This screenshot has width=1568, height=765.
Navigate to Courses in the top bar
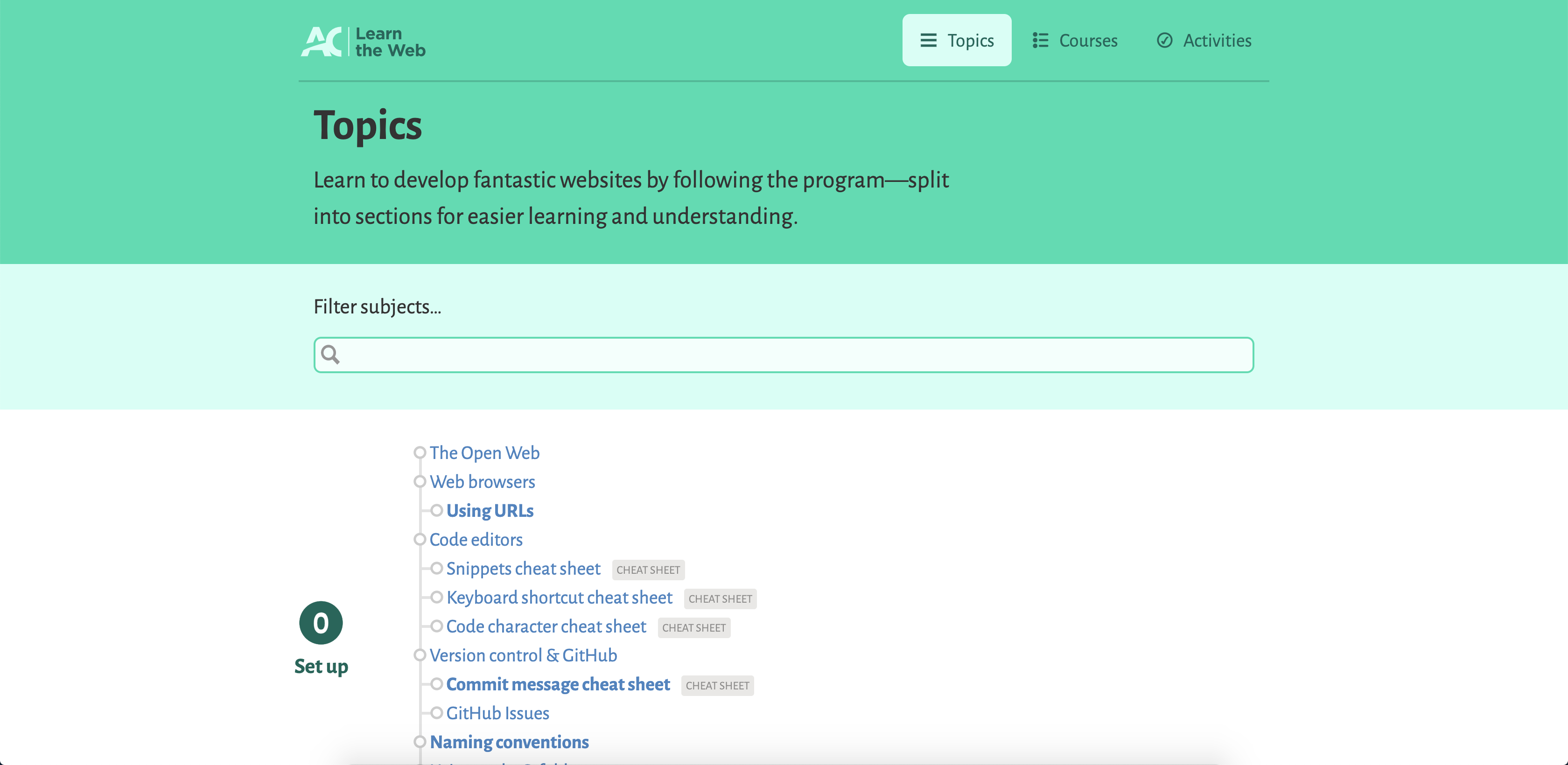(x=1088, y=40)
